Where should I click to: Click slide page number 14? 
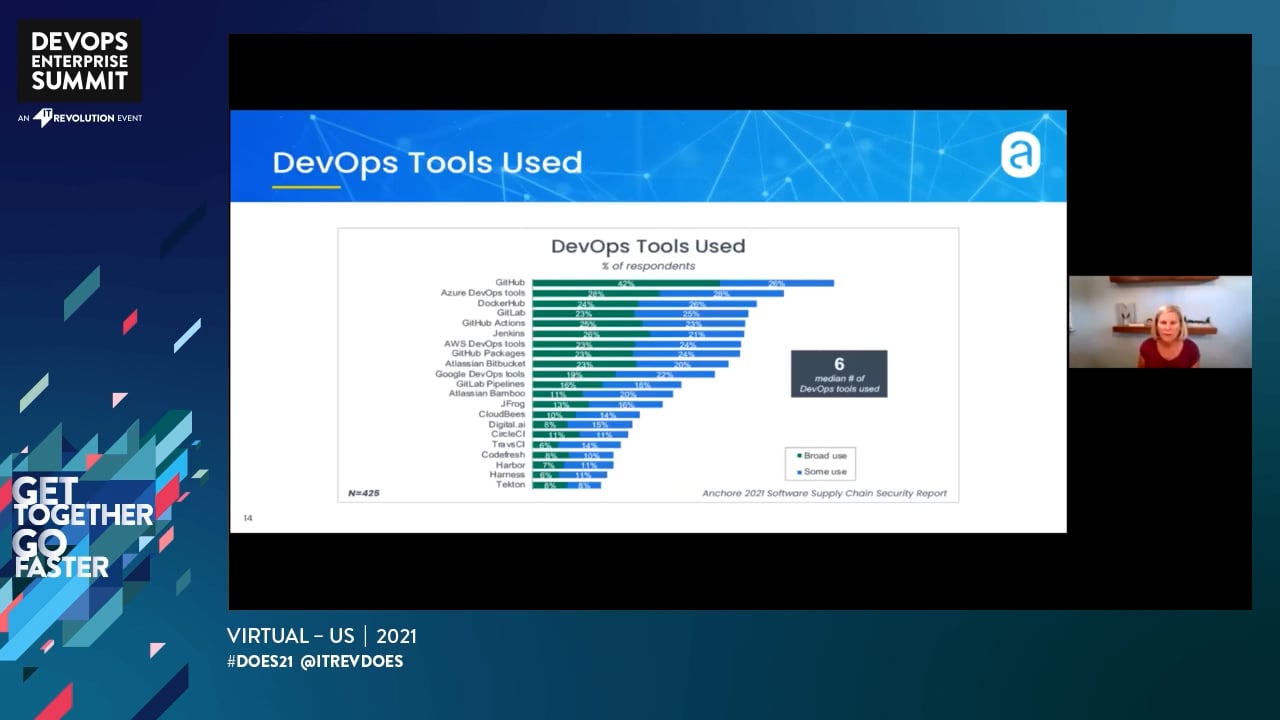click(248, 518)
